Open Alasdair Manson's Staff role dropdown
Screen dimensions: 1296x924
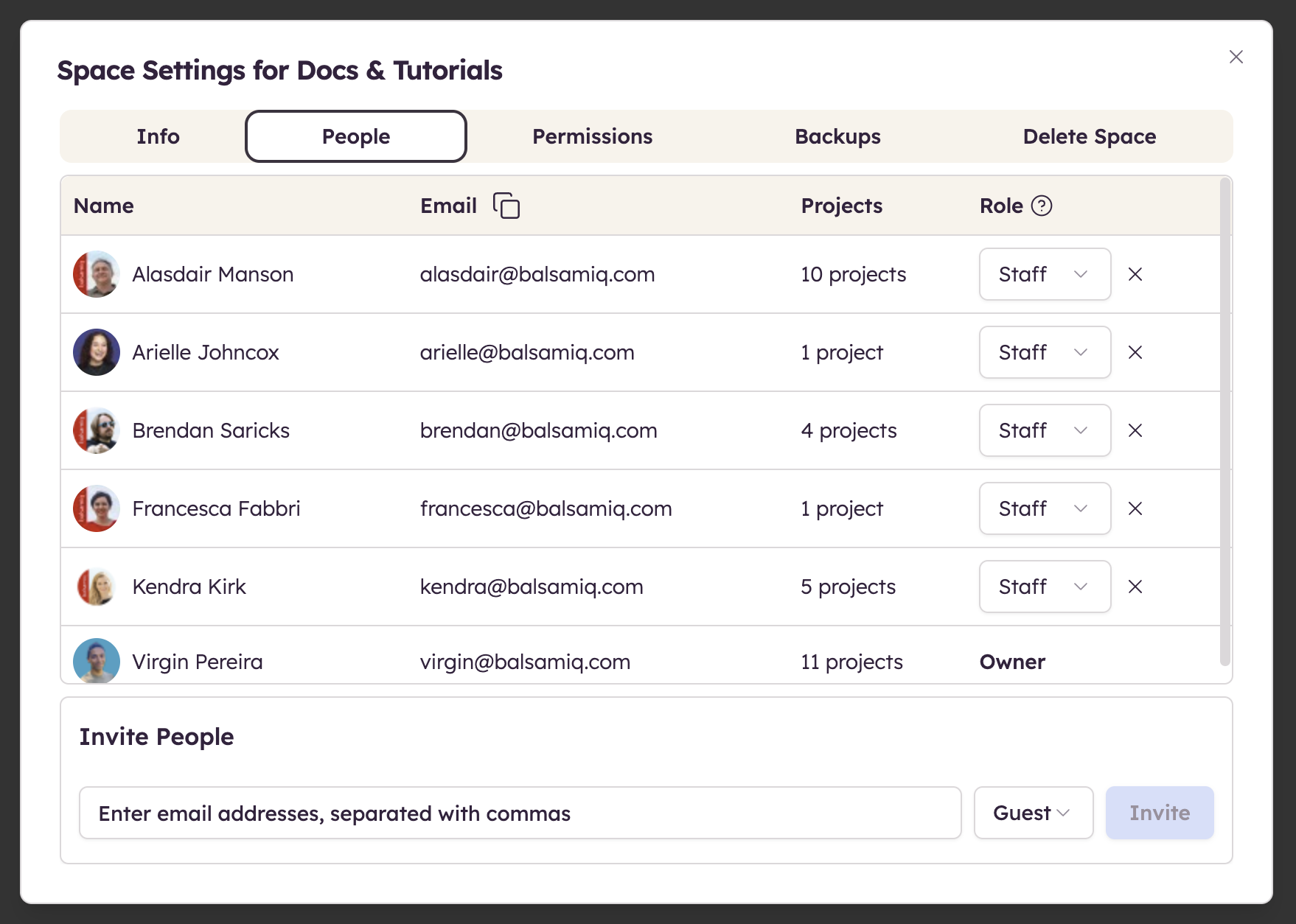[1044, 274]
